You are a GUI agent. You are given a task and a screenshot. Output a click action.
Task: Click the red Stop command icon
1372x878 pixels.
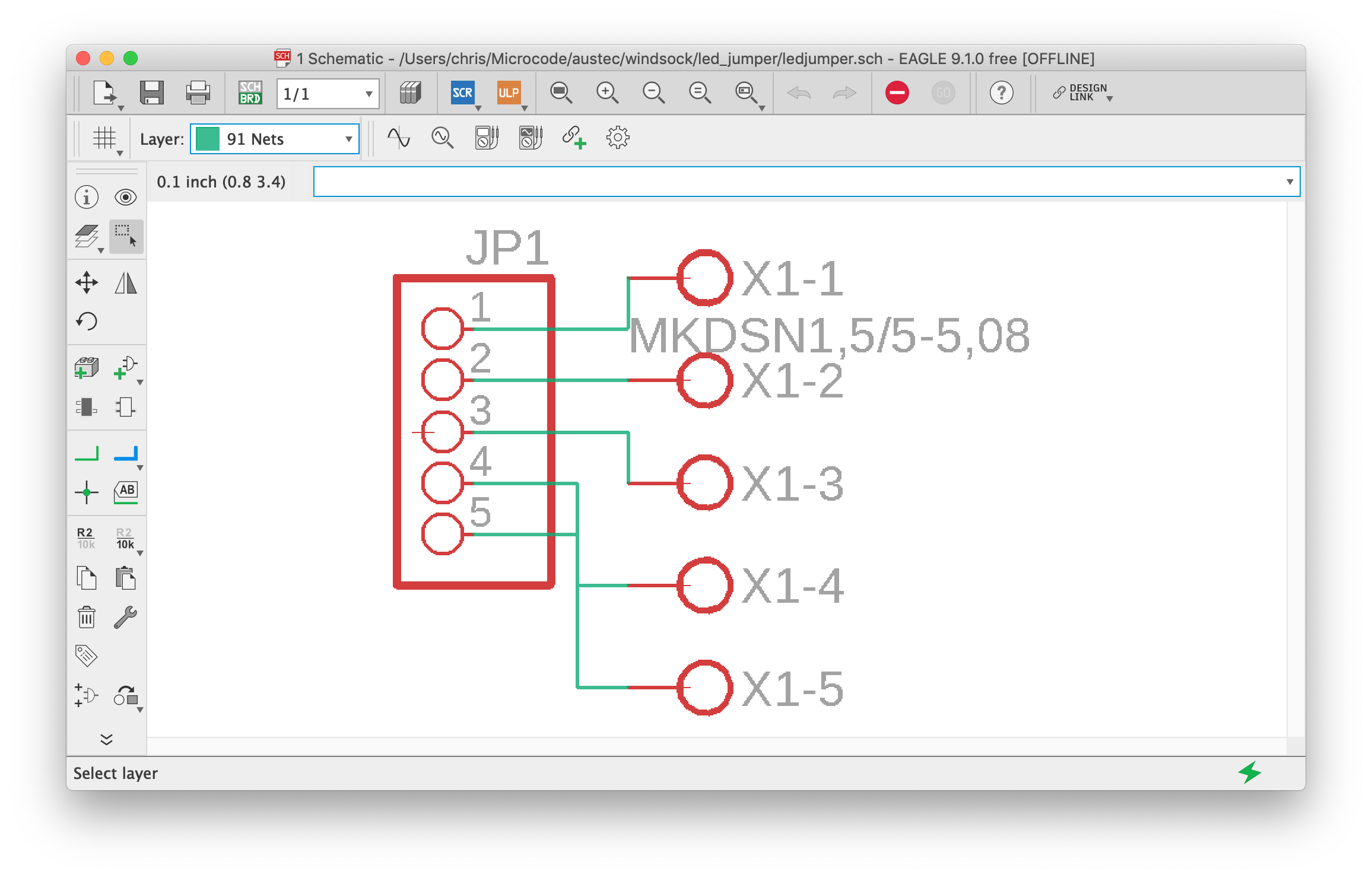pos(897,93)
